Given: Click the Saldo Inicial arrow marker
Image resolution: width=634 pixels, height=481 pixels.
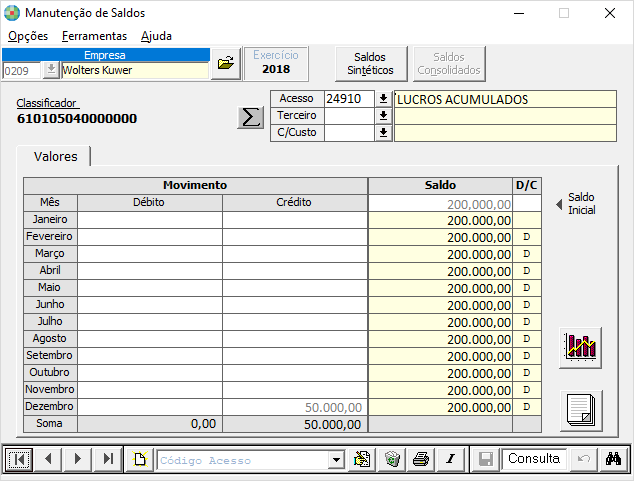Looking at the screenshot, I should (x=559, y=205).
